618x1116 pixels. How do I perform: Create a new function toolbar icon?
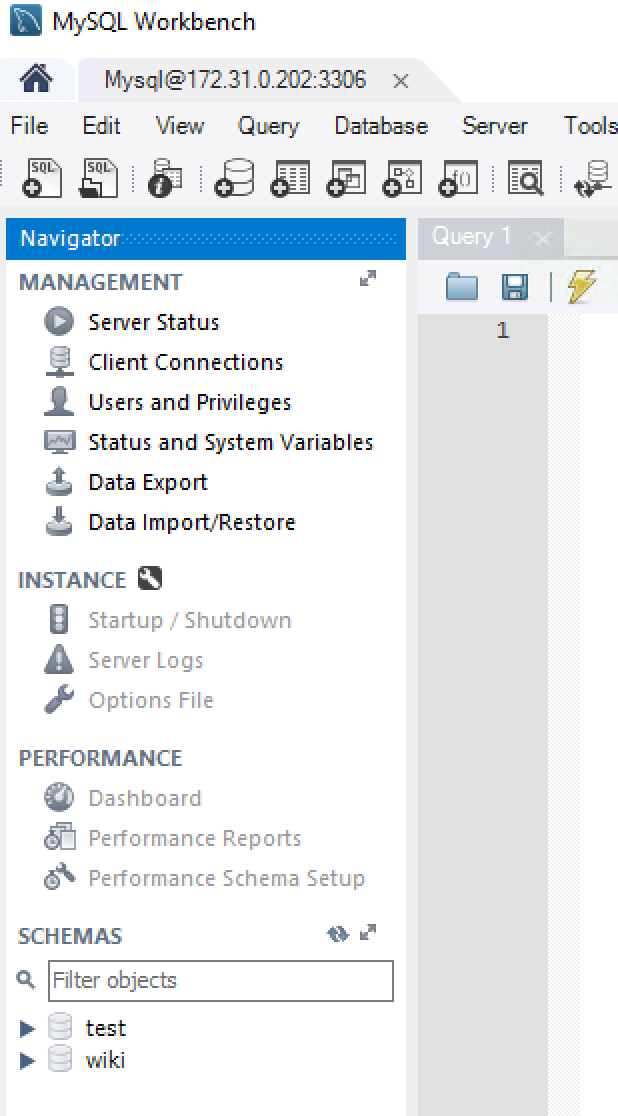(x=458, y=177)
